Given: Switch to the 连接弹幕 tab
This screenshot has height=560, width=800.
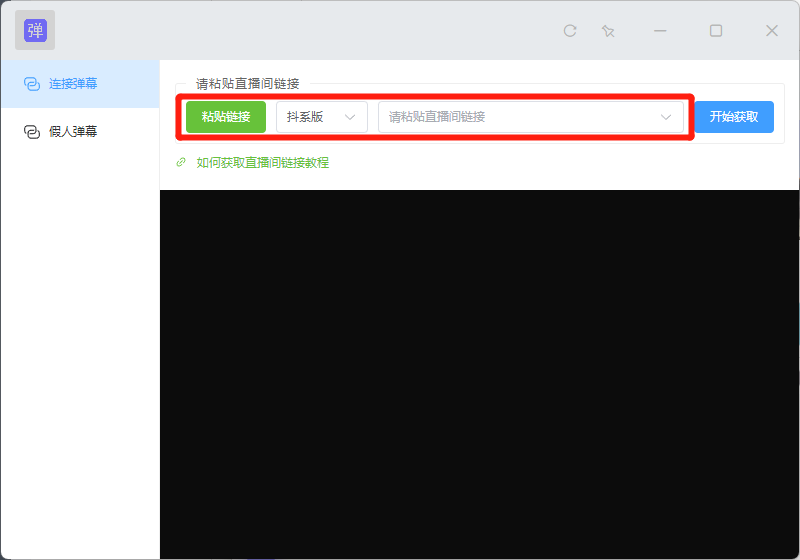Looking at the screenshot, I should 74,84.
